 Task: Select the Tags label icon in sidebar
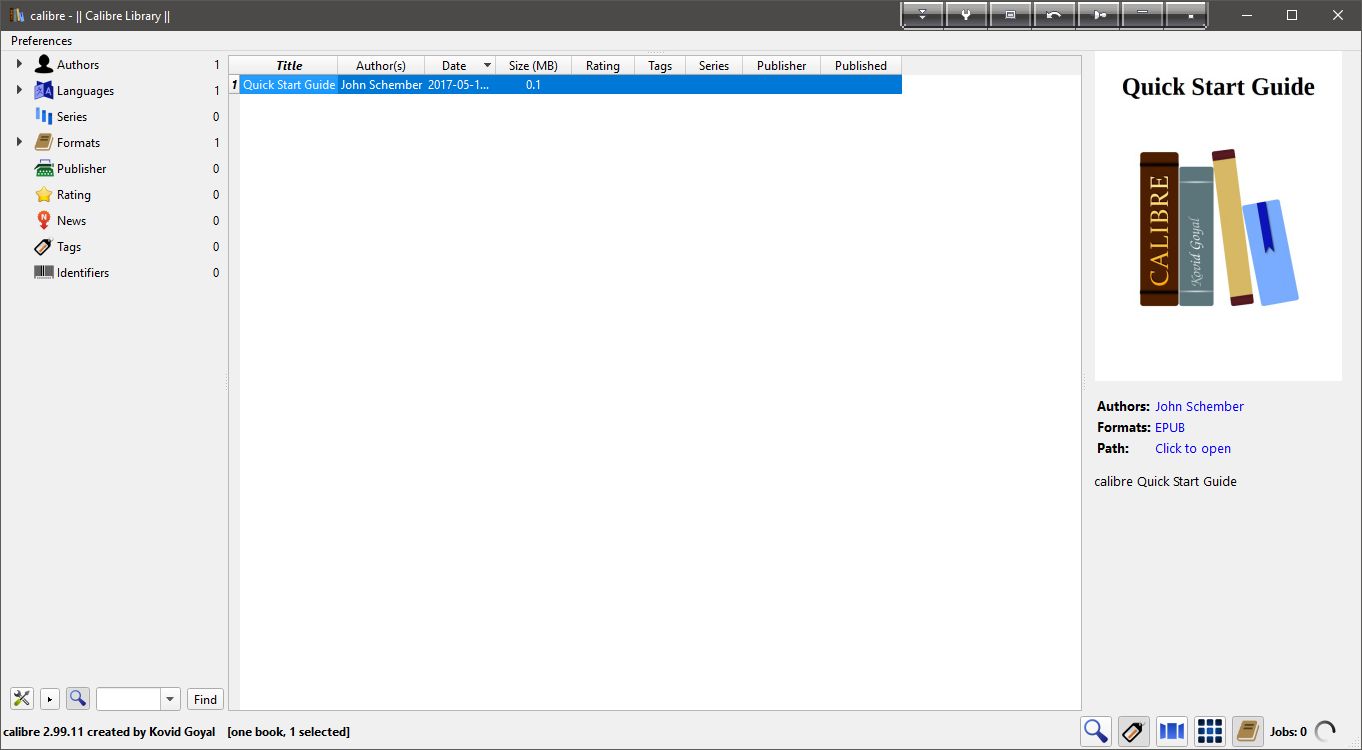coord(44,246)
